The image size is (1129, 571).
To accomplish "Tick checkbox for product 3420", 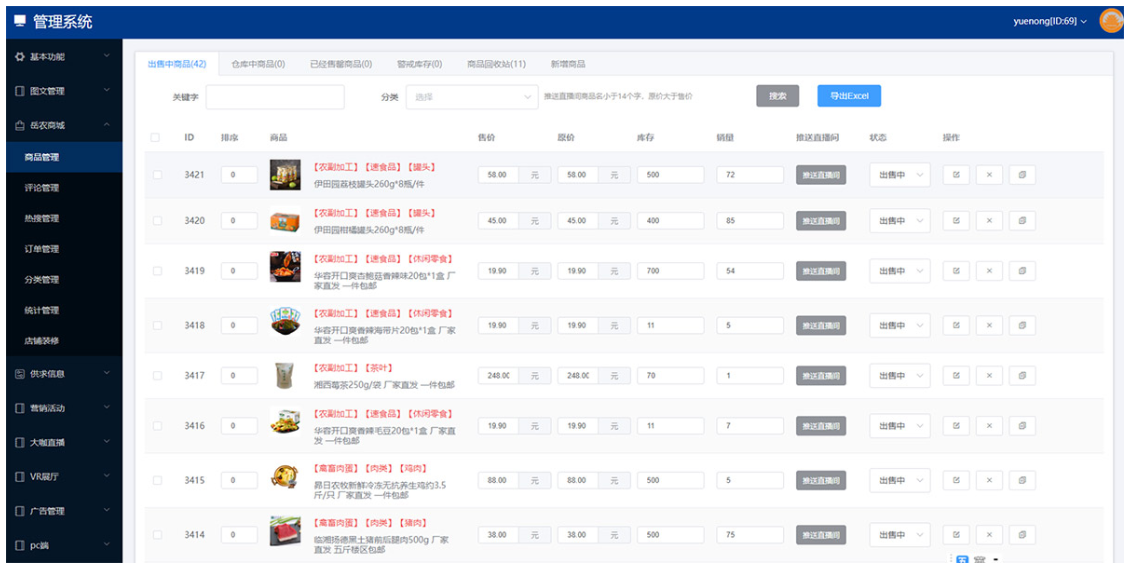I will [x=157, y=221].
